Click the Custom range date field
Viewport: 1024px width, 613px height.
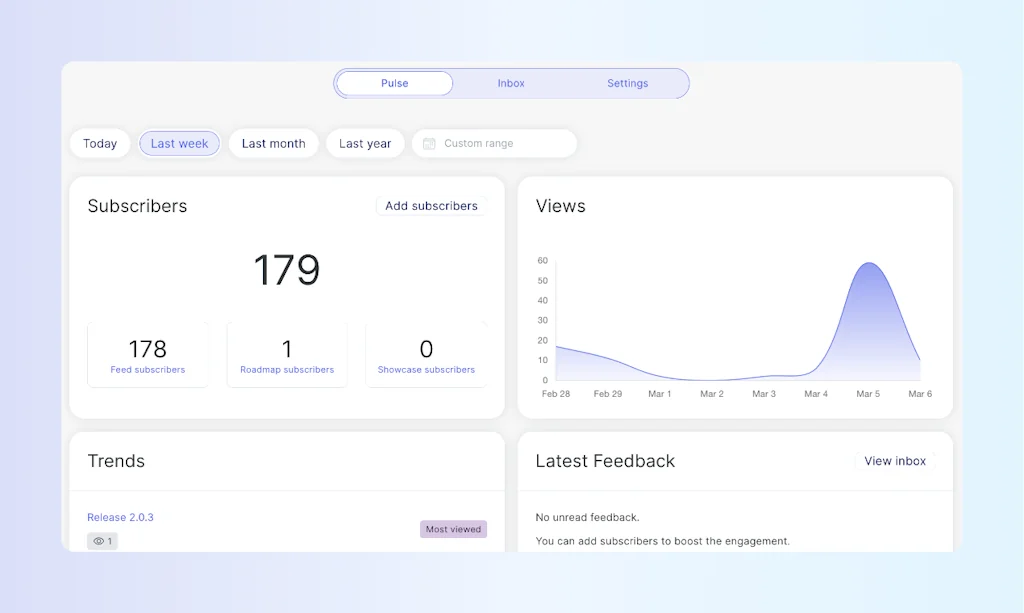point(497,144)
